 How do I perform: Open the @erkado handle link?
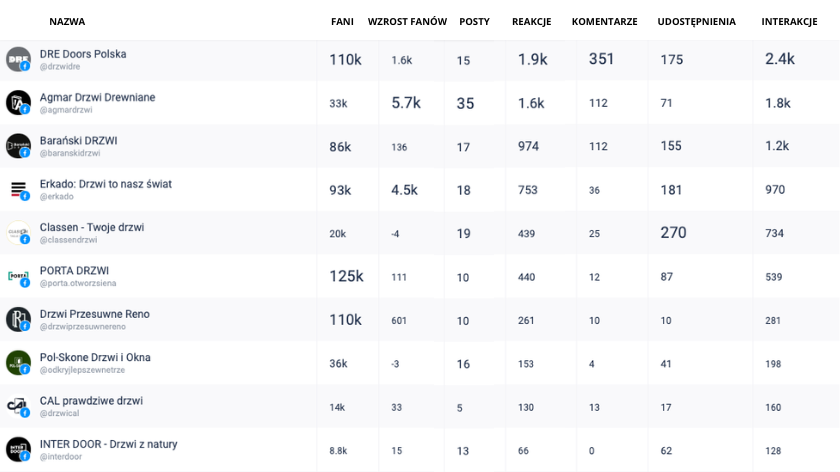pos(57,196)
